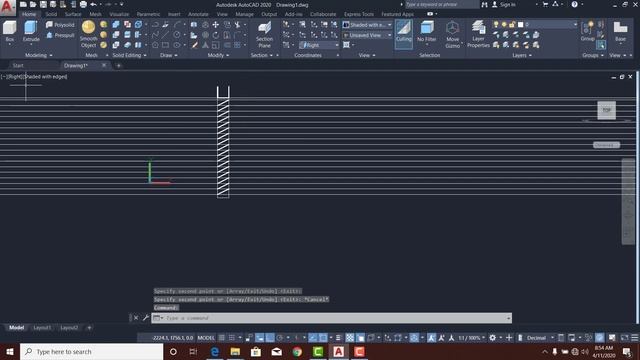Open the 1:1 / 100% annotation scale dropdown
This screenshot has height=360, width=640.
click(471, 338)
